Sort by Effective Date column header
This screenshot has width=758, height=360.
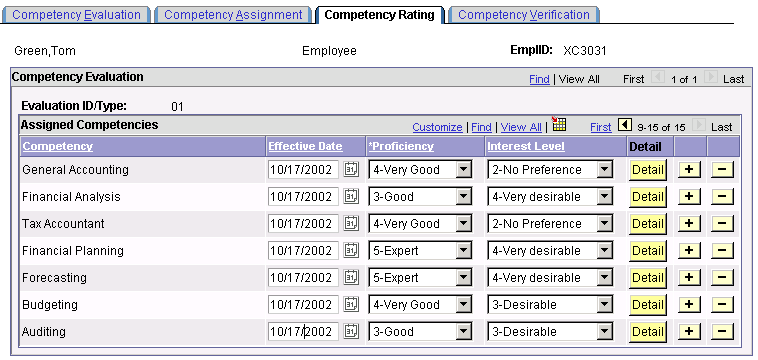pyautogui.click(x=306, y=146)
